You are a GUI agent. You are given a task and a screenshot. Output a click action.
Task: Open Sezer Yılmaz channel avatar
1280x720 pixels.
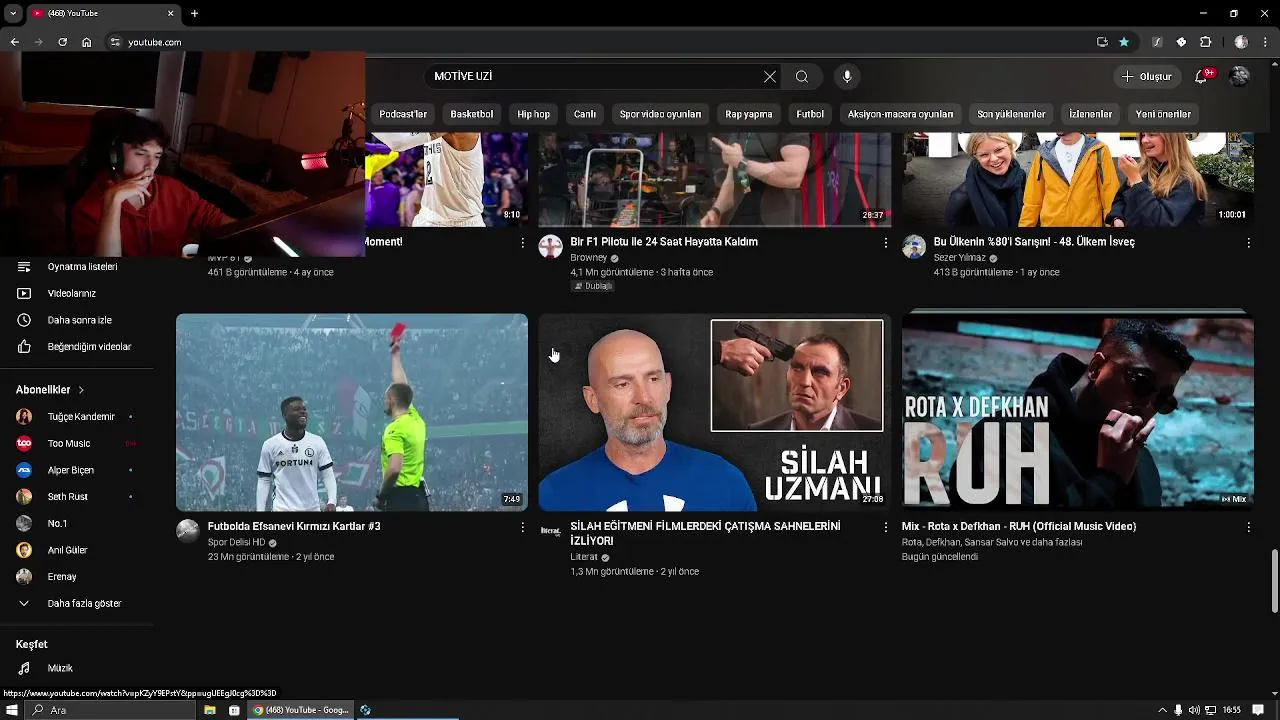[x=914, y=247]
